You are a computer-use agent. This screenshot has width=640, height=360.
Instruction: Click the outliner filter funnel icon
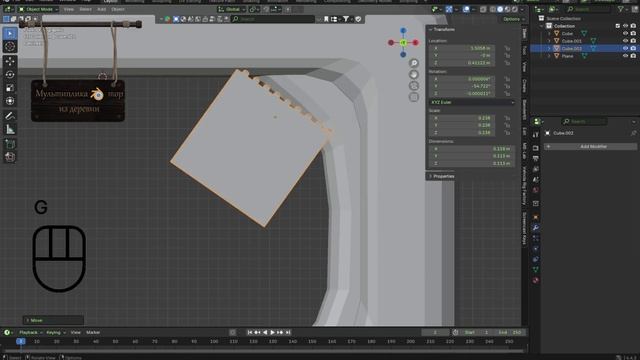pos(621,9)
